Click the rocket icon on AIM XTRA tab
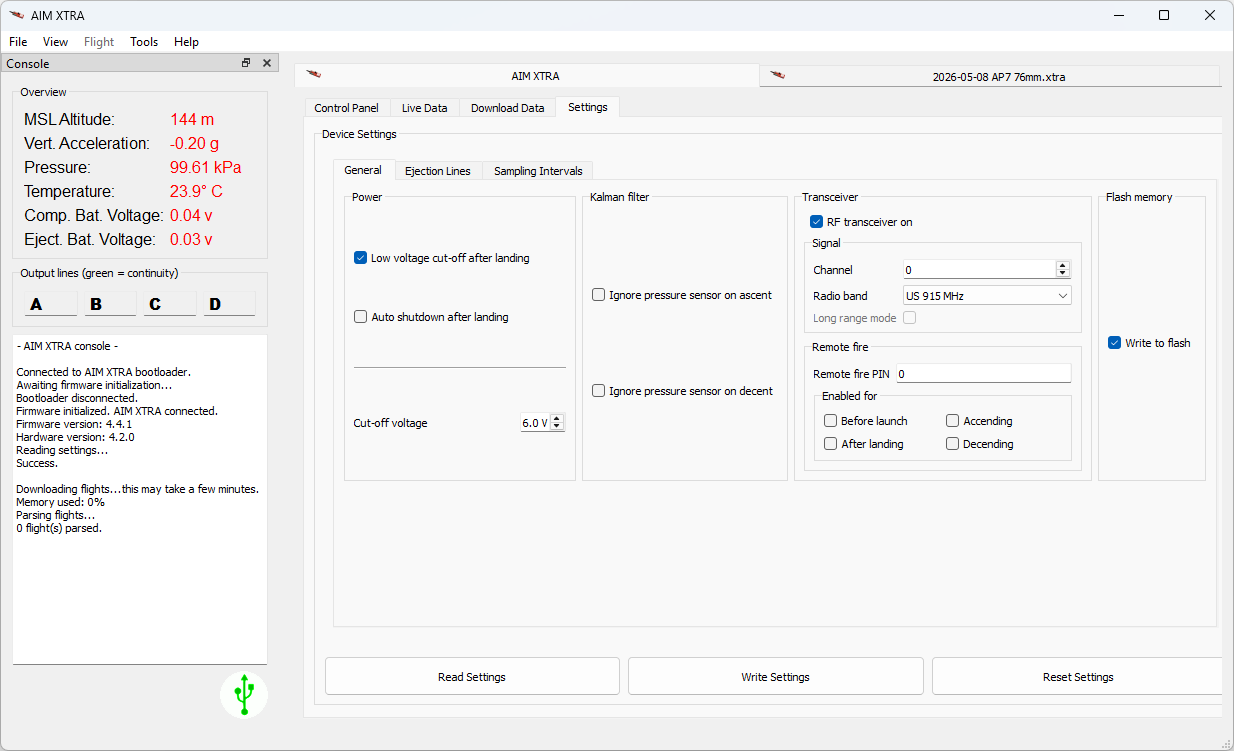Image resolution: width=1234 pixels, height=751 pixels. (x=313, y=75)
